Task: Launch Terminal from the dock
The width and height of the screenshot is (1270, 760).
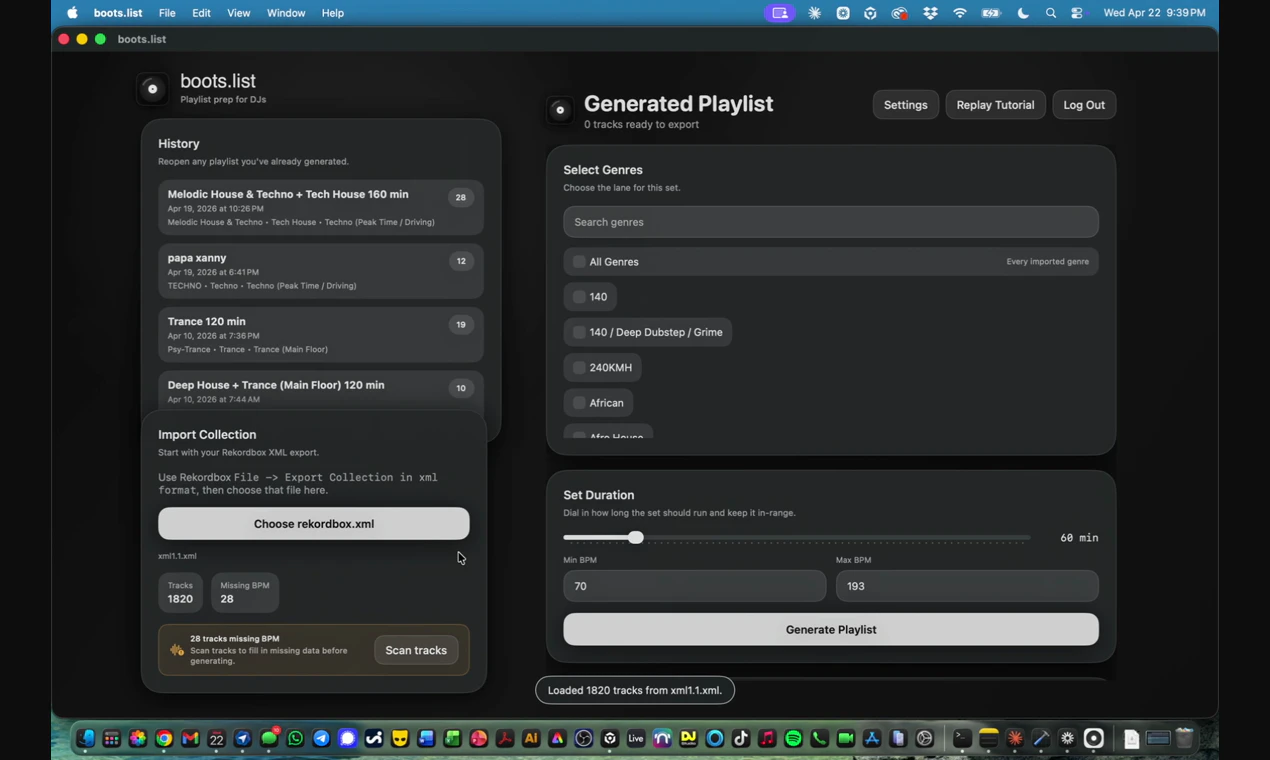Action: [961, 738]
